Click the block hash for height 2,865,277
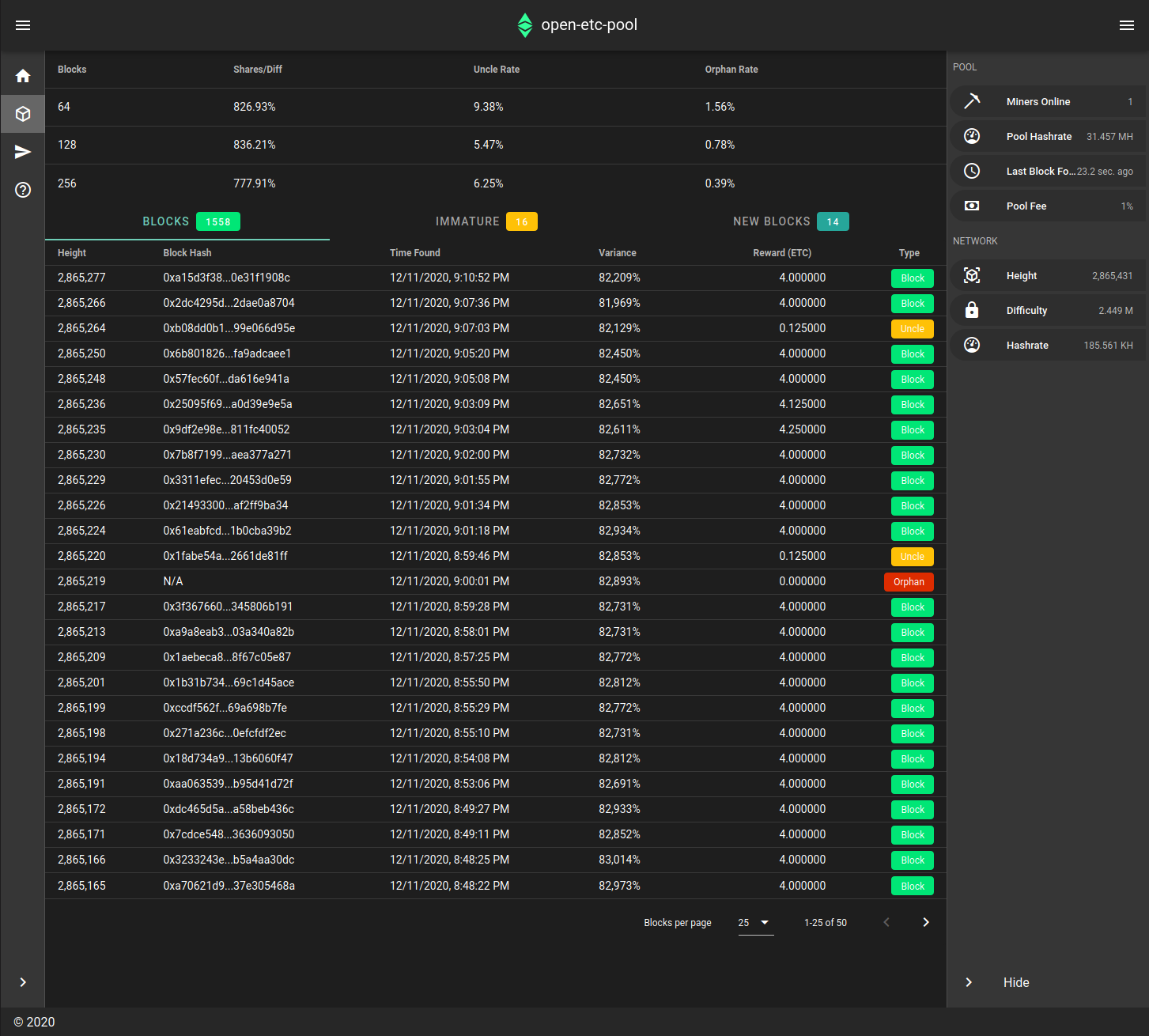 coord(229,278)
